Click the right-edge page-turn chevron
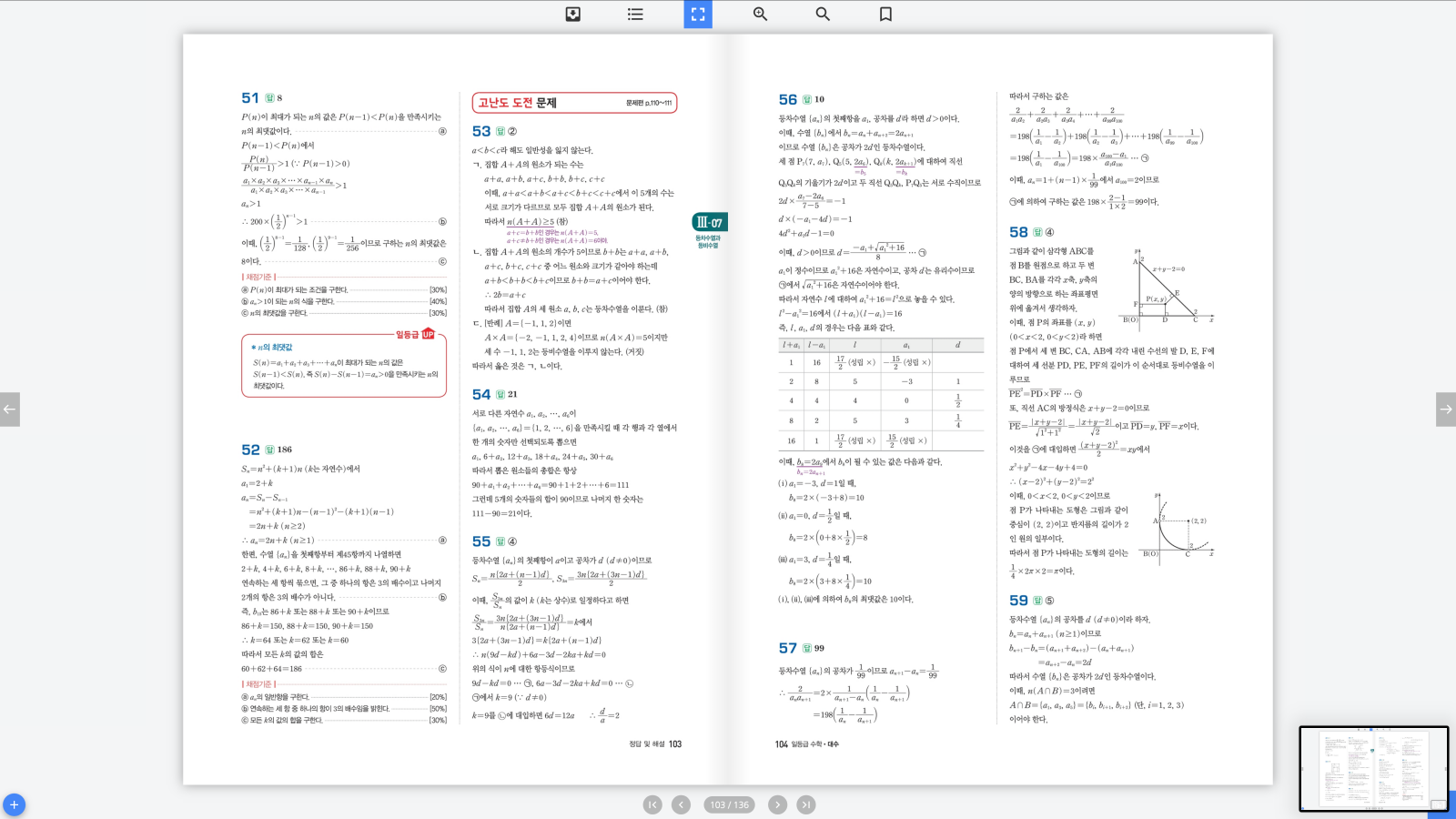Viewport: 1456px width, 819px height. click(x=1446, y=409)
